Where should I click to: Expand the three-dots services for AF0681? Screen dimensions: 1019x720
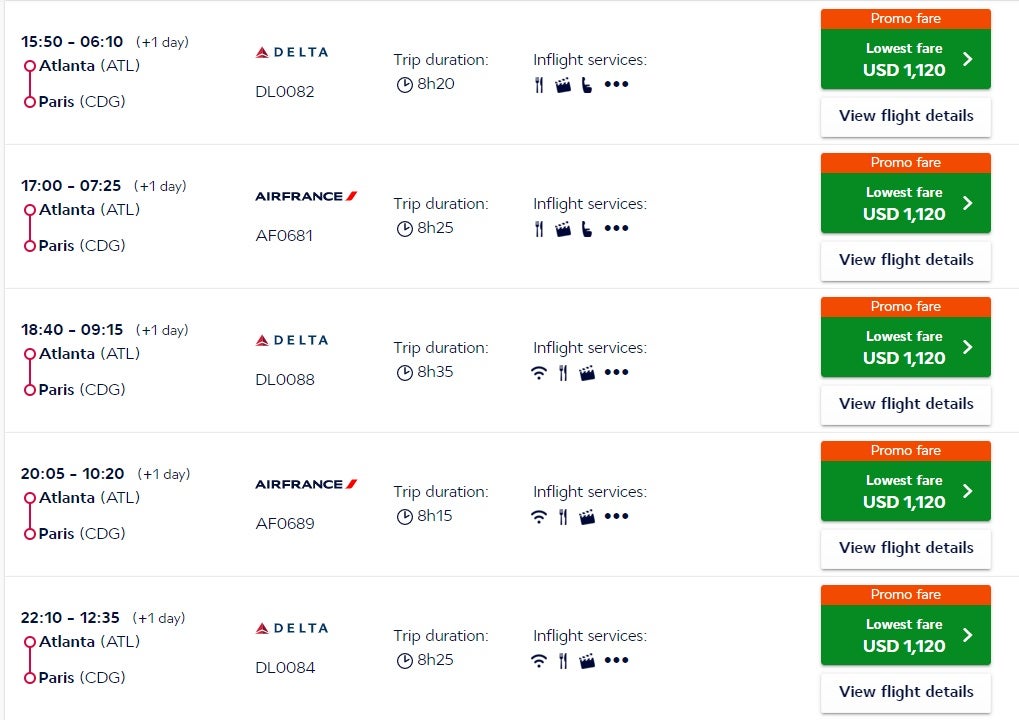[x=617, y=229]
